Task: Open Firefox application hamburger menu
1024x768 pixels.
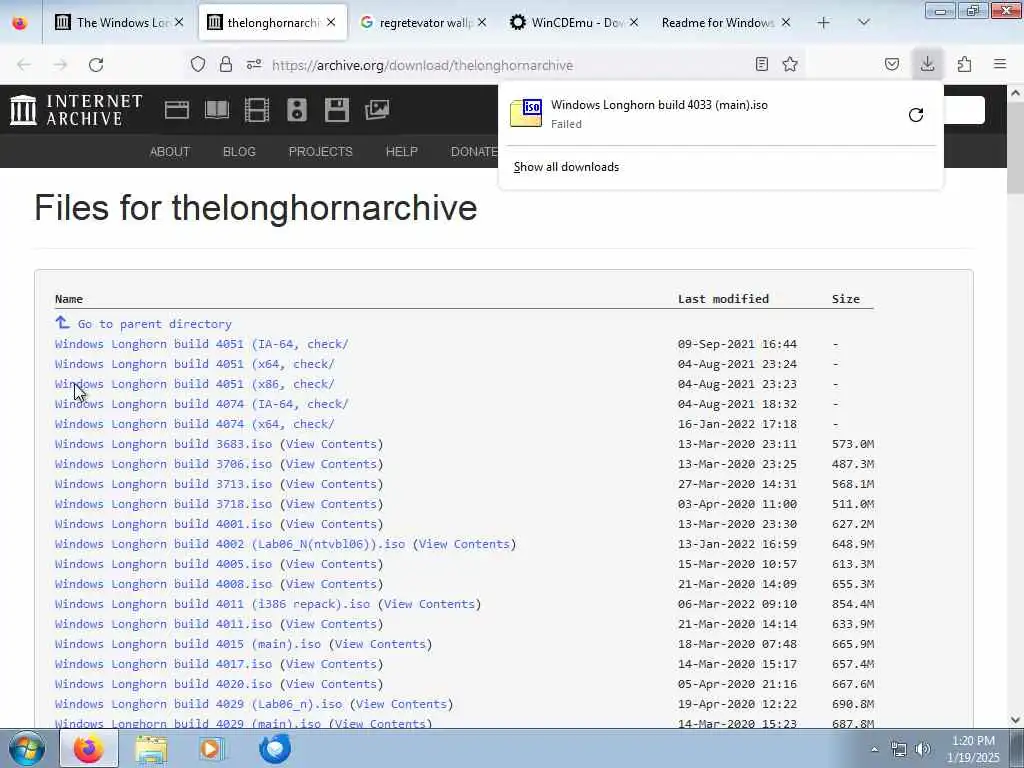Action: [x=1000, y=64]
